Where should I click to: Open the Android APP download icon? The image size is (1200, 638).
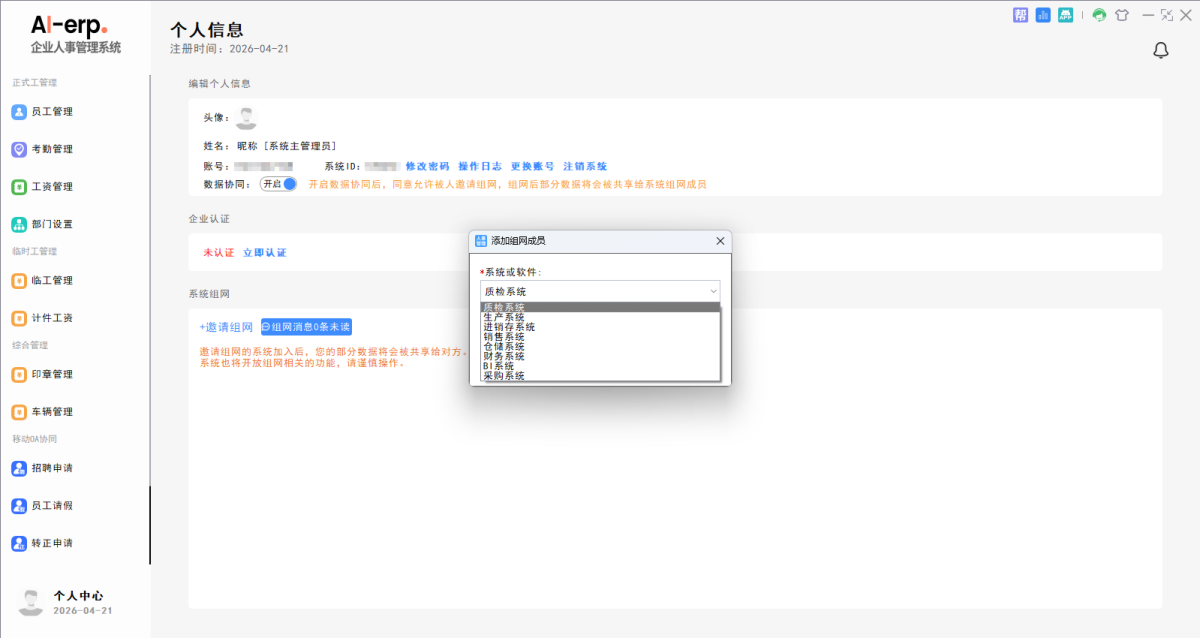click(1066, 15)
